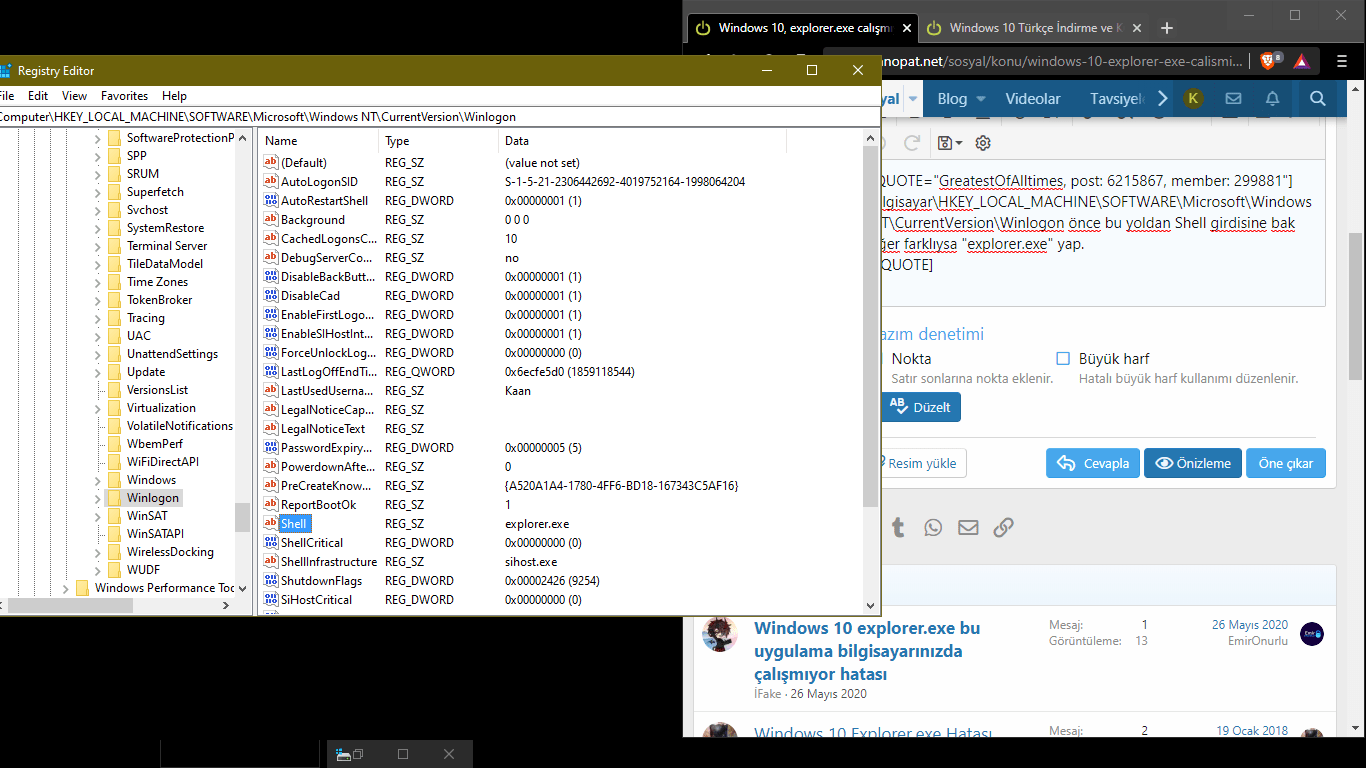Share thread via email envelope icon

click(968, 527)
